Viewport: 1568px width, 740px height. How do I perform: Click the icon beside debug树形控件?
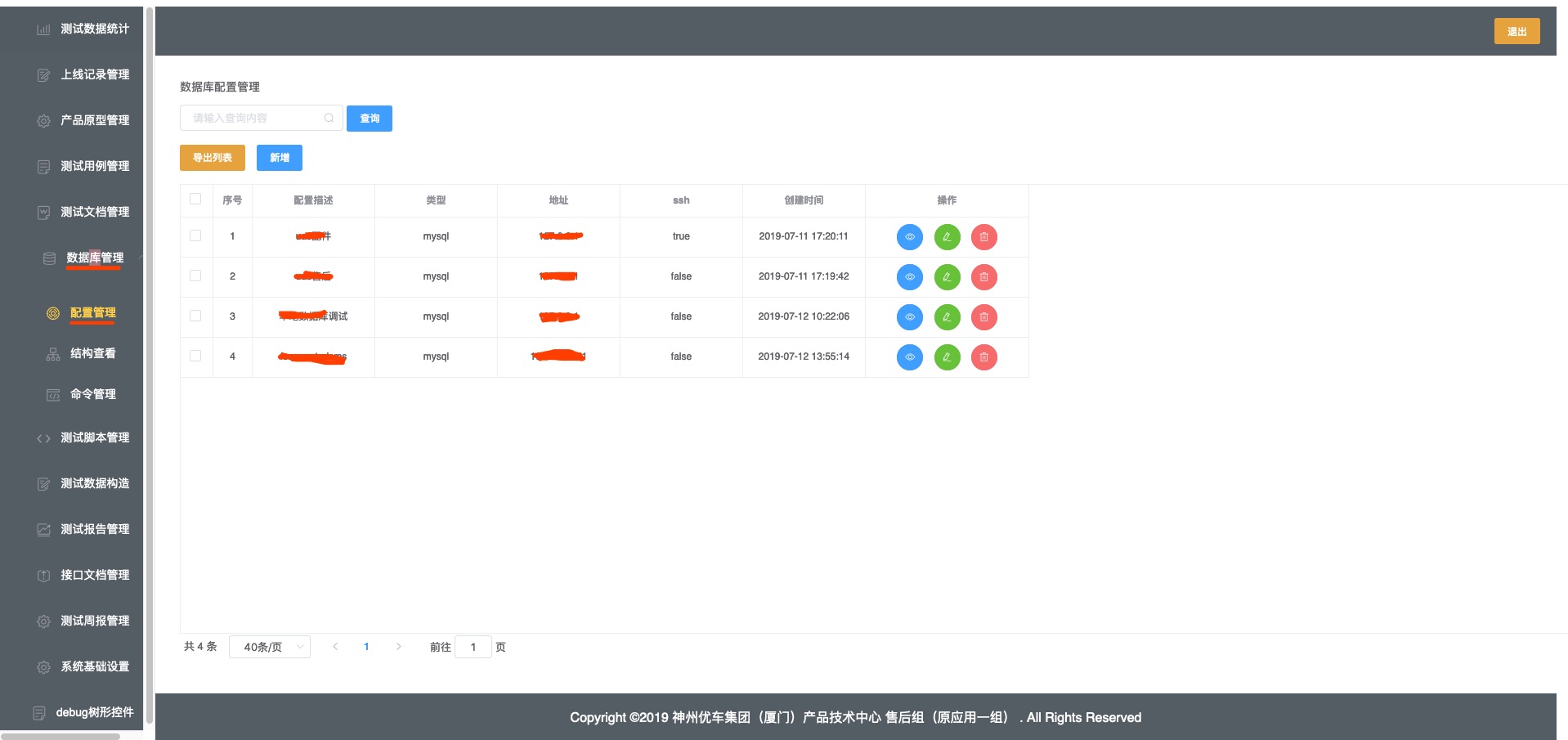pyautogui.click(x=38, y=713)
